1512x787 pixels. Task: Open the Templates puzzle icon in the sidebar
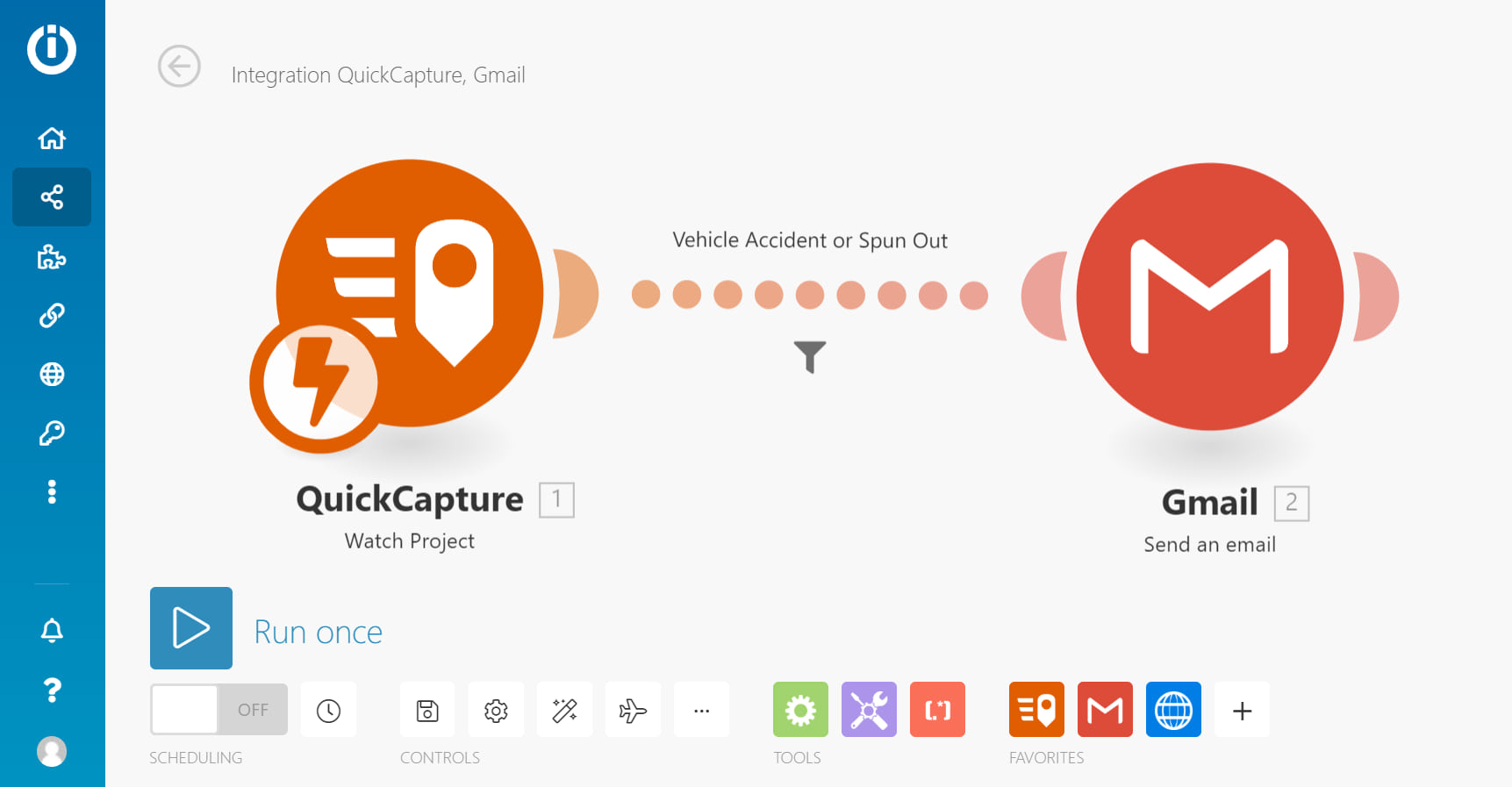click(x=52, y=256)
